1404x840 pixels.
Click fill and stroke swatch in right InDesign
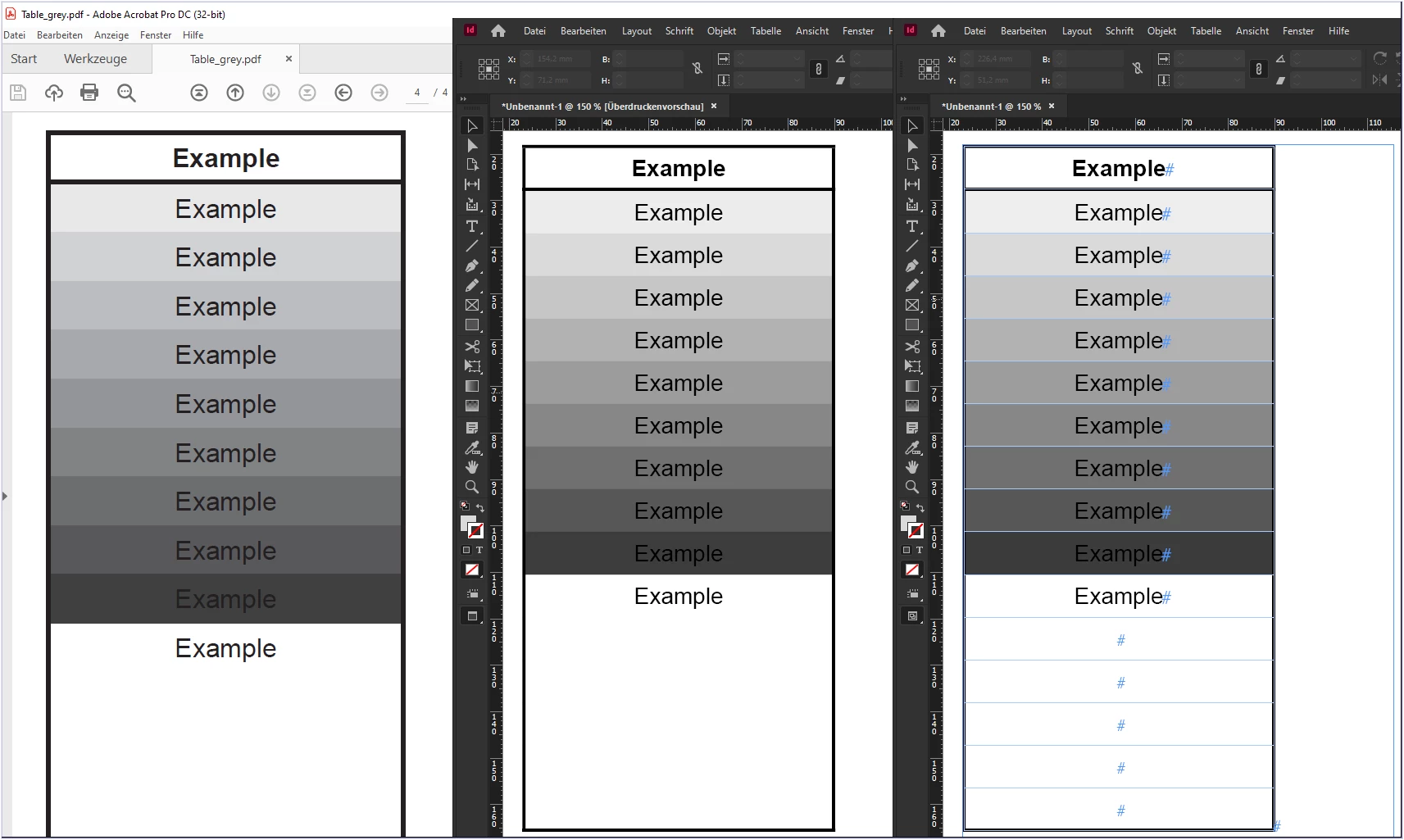(912, 527)
